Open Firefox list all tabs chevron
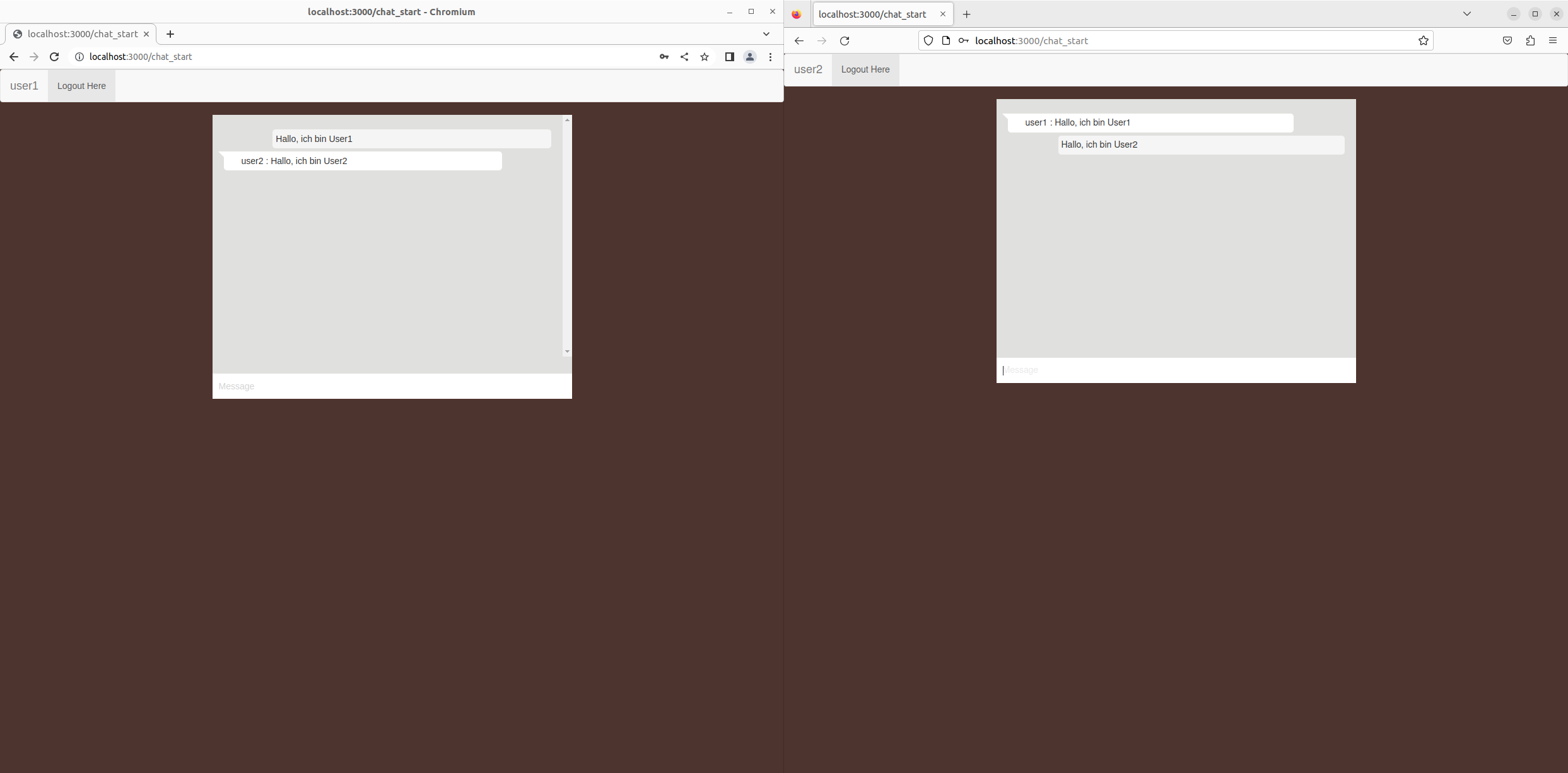 [1467, 14]
